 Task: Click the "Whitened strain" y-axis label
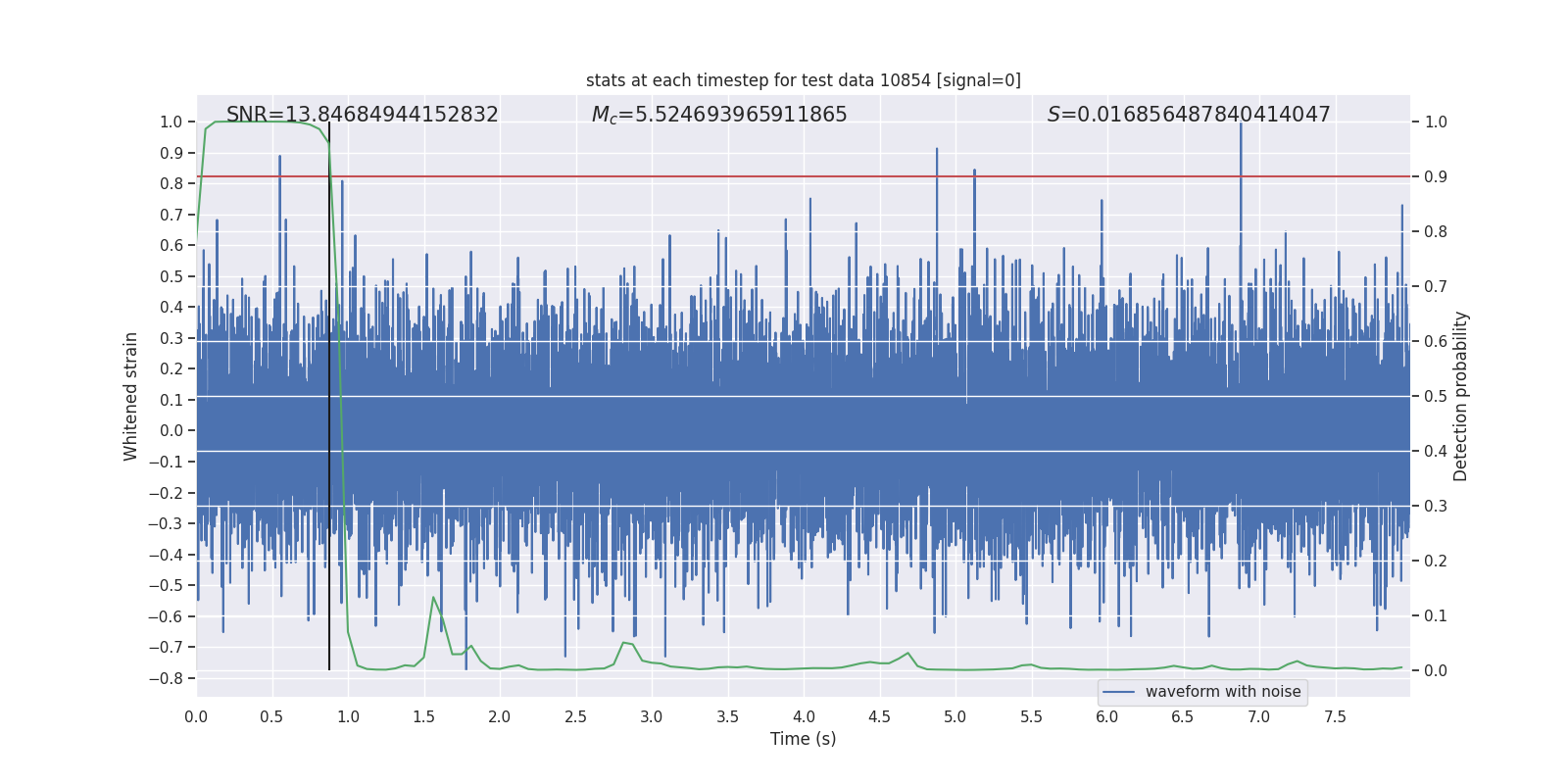[131, 396]
